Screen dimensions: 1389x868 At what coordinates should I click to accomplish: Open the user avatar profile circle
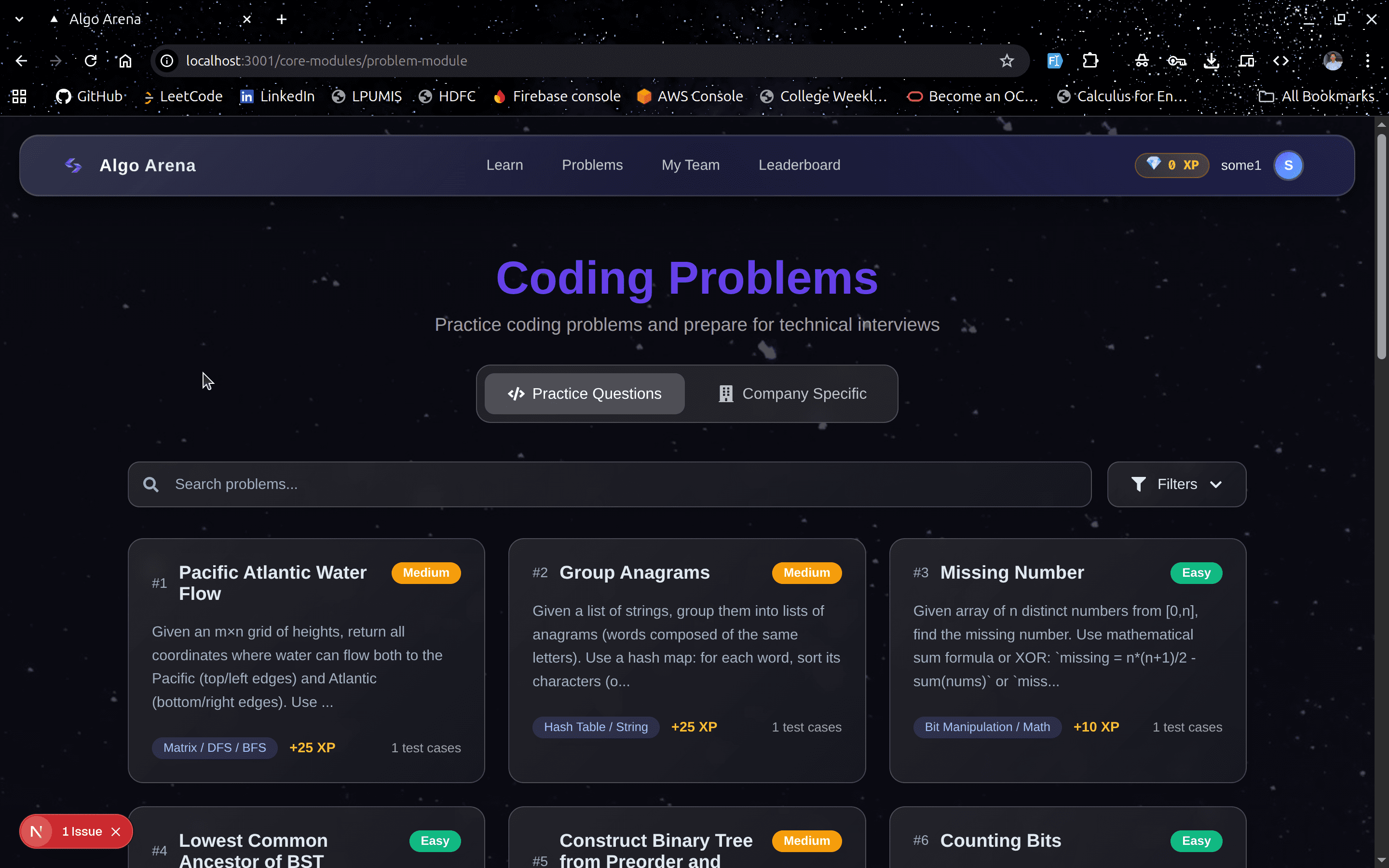point(1288,165)
